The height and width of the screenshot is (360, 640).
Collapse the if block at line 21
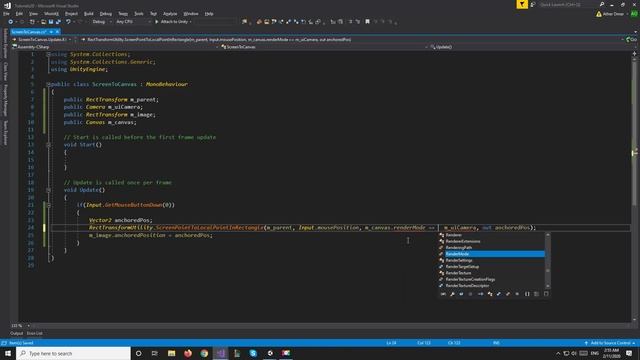point(48,205)
